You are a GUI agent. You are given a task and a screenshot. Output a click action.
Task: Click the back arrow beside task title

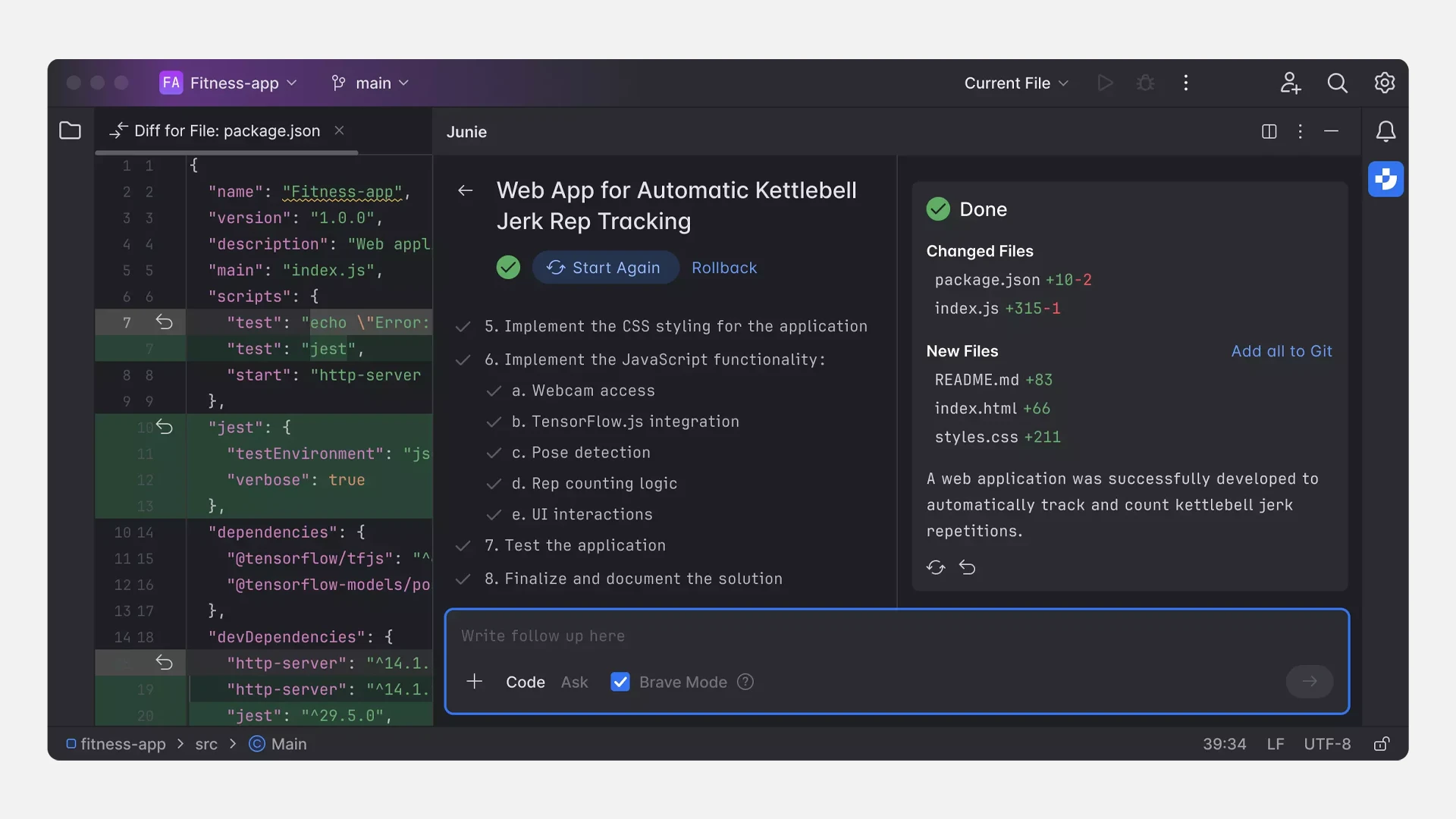(x=466, y=190)
